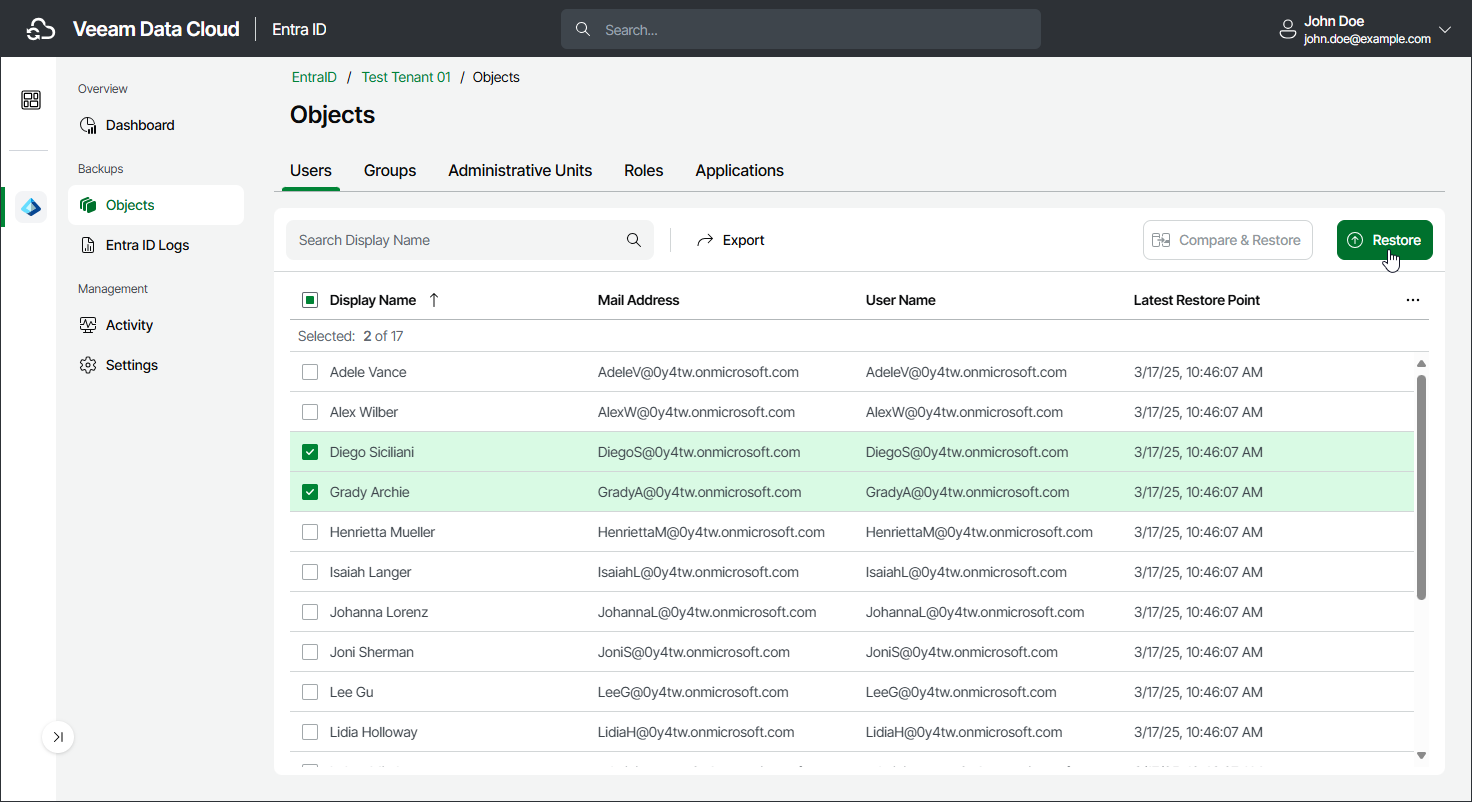Click the Entra ID Logs icon
Viewport: 1472px width, 802px height.
(x=88, y=245)
